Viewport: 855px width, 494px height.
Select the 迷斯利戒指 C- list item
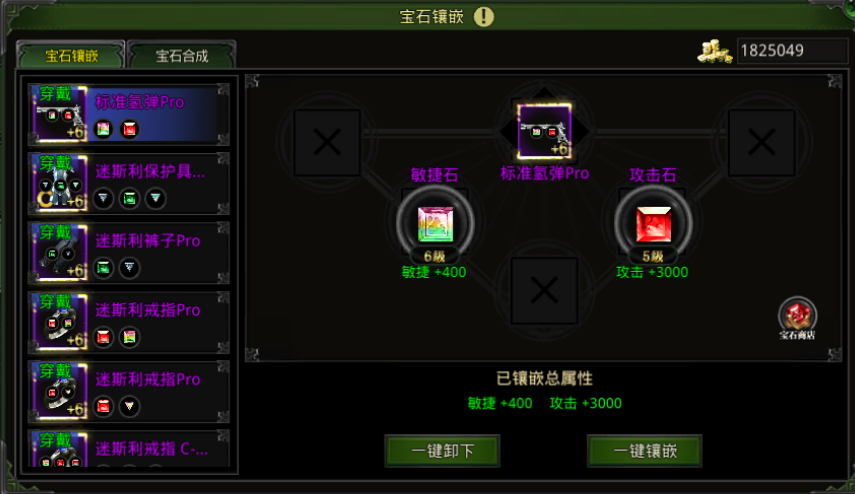pos(129,449)
